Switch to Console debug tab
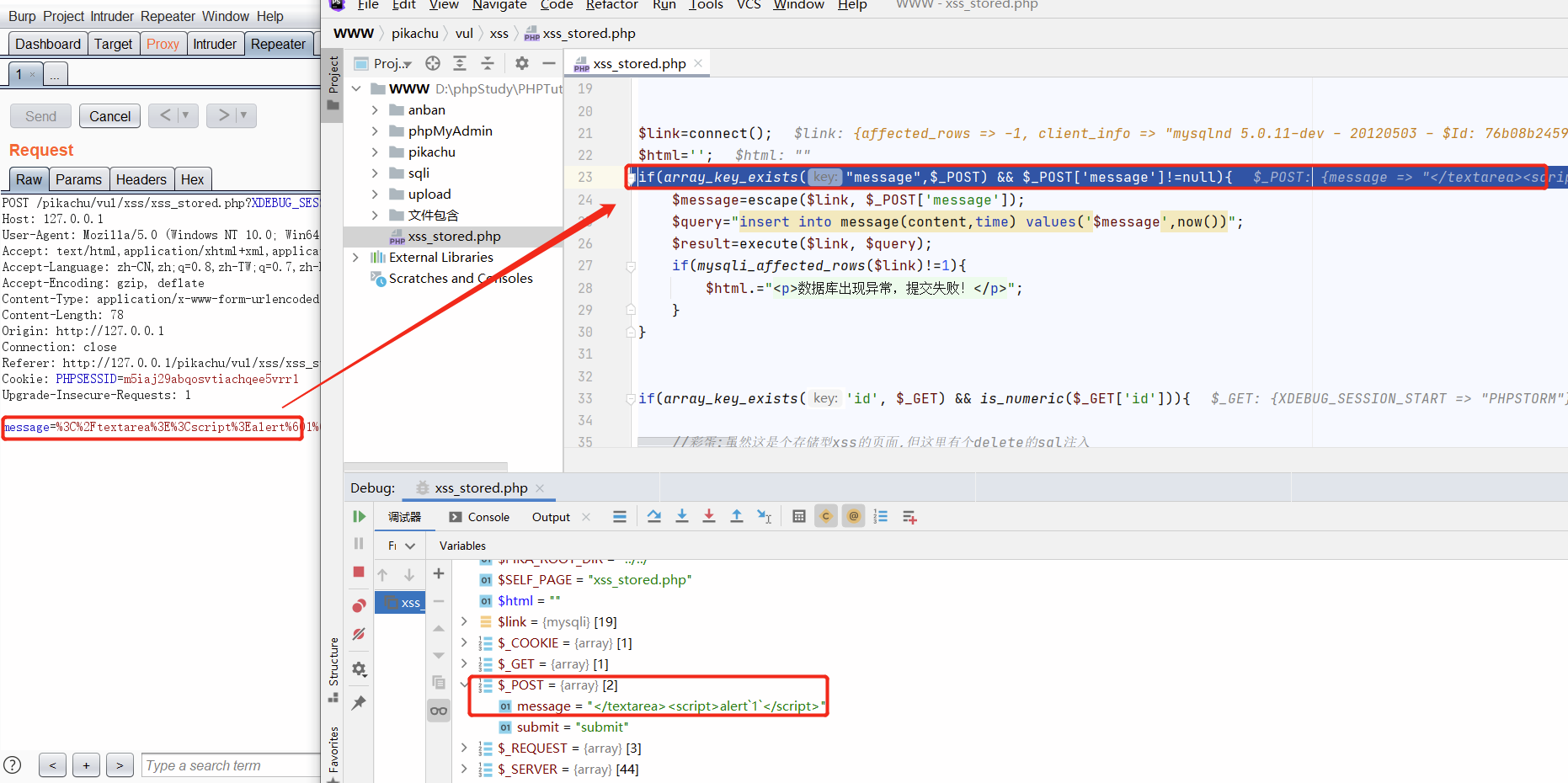1568x783 pixels. pyautogui.click(x=479, y=517)
